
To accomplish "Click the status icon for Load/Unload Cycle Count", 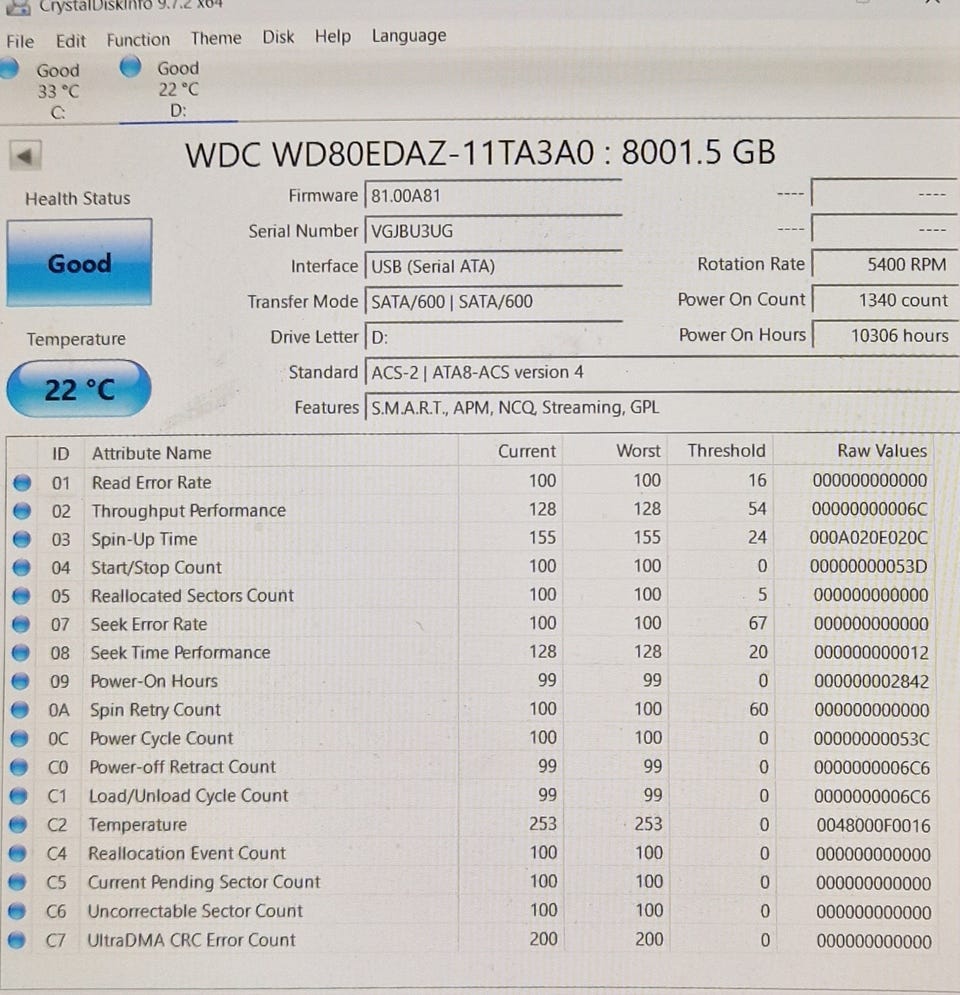I will click(x=18, y=796).
